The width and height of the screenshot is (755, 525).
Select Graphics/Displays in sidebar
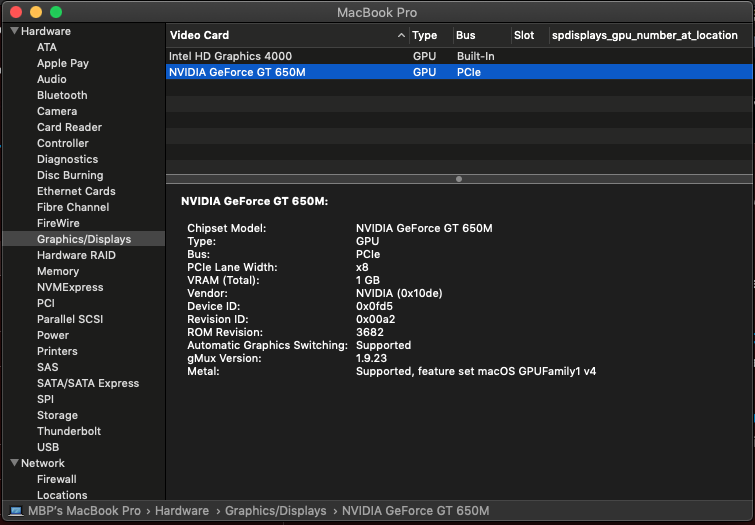84,239
